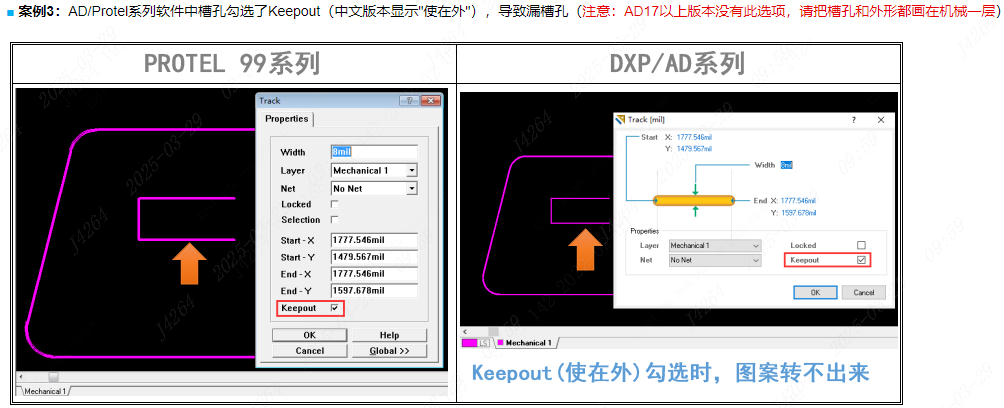Click the DXP/AD系列 column heading

[677, 63]
